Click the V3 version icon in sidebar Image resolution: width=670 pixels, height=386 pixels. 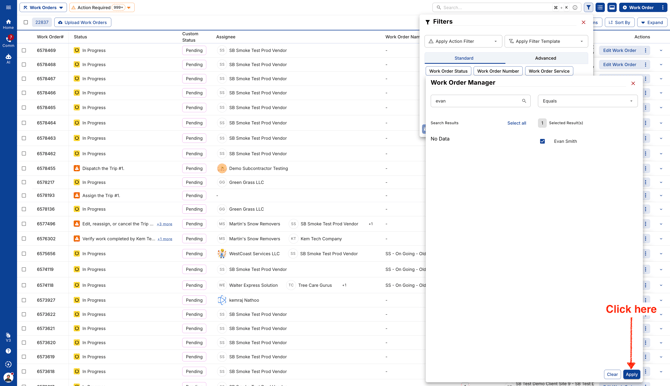pyautogui.click(x=8, y=337)
